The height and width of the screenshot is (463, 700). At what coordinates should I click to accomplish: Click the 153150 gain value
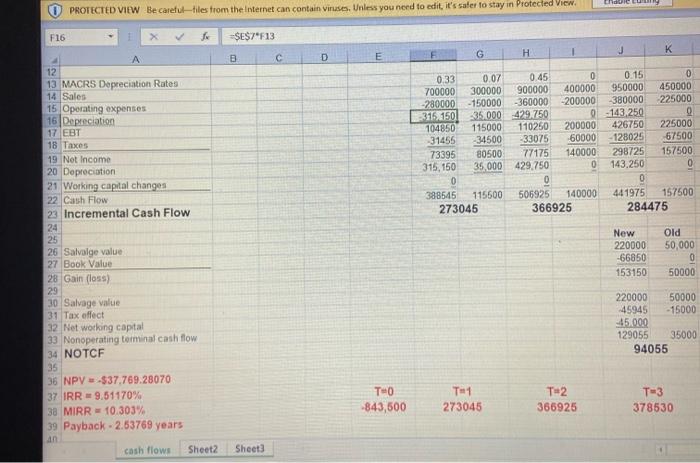(631, 272)
